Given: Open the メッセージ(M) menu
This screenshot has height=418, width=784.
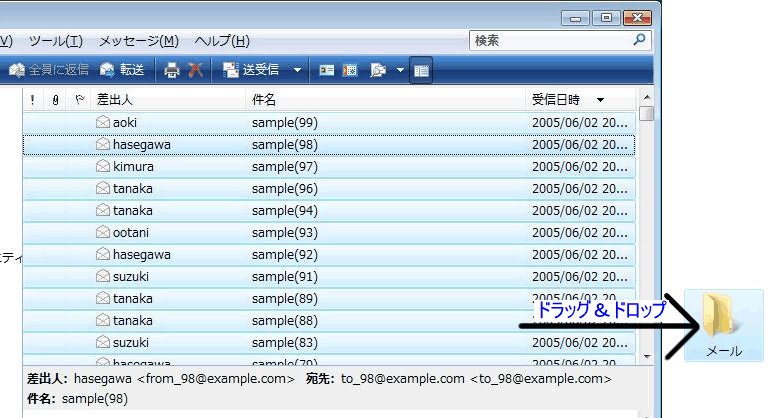Looking at the screenshot, I should [x=138, y=41].
